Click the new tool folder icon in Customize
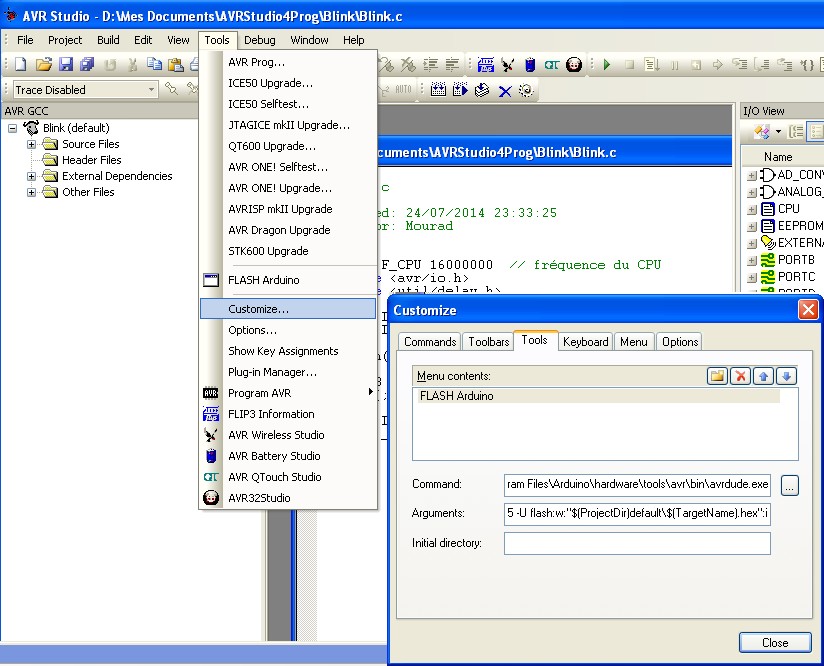The height and width of the screenshot is (666, 824). (x=717, y=376)
